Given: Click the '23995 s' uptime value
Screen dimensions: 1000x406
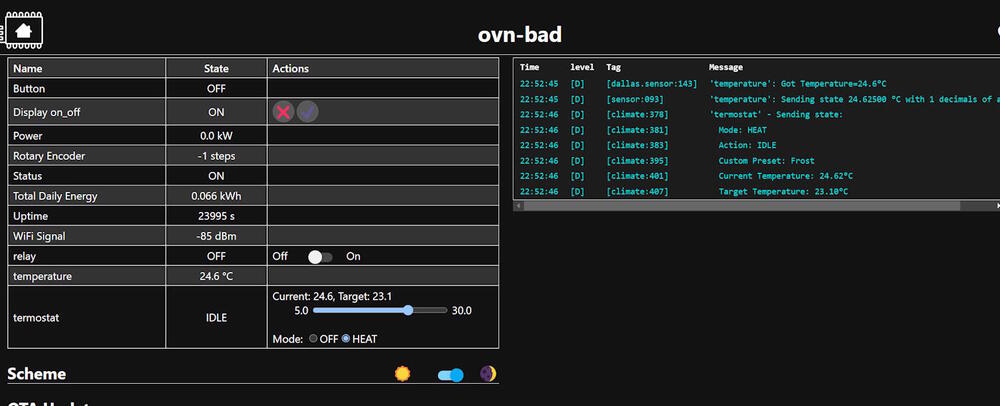Looking at the screenshot, I should (x=216, y=216).
